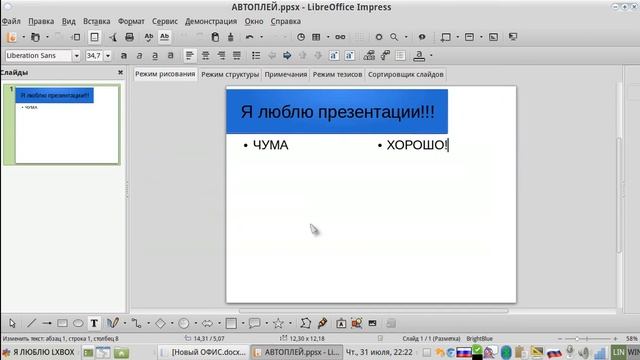Select the Ellipse tool

78,323
